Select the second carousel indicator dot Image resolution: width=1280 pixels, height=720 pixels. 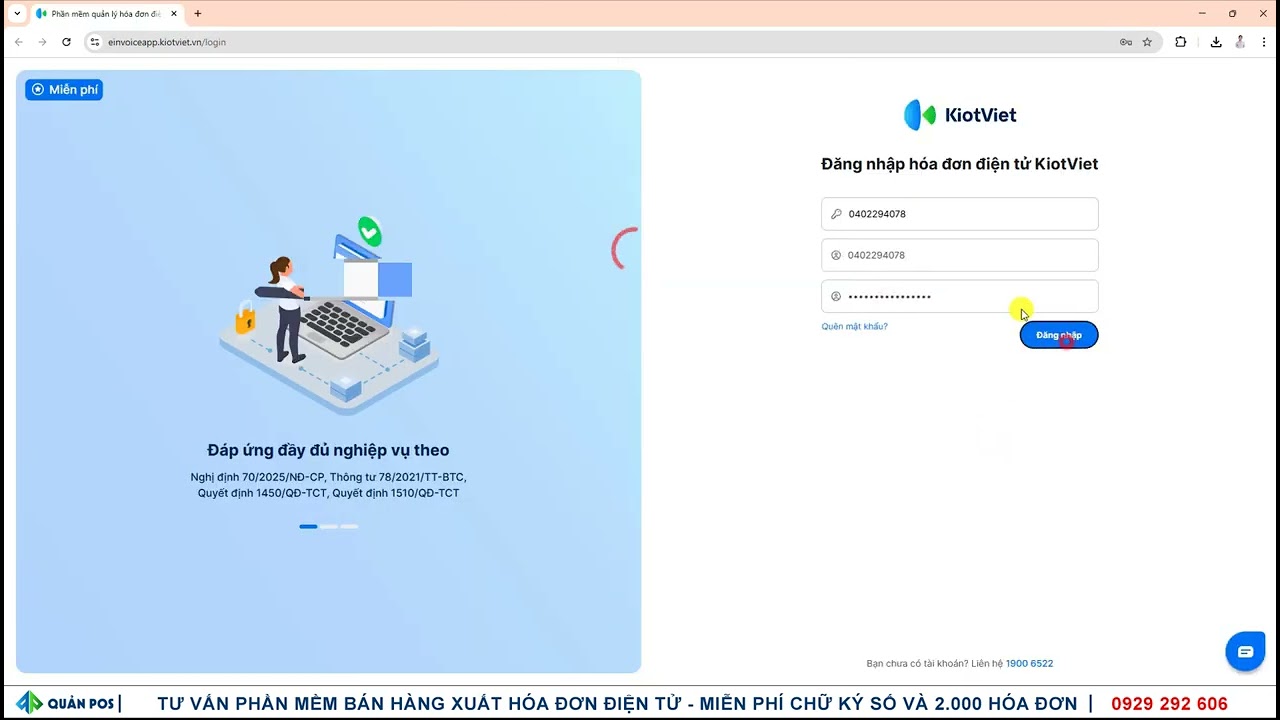329,526
